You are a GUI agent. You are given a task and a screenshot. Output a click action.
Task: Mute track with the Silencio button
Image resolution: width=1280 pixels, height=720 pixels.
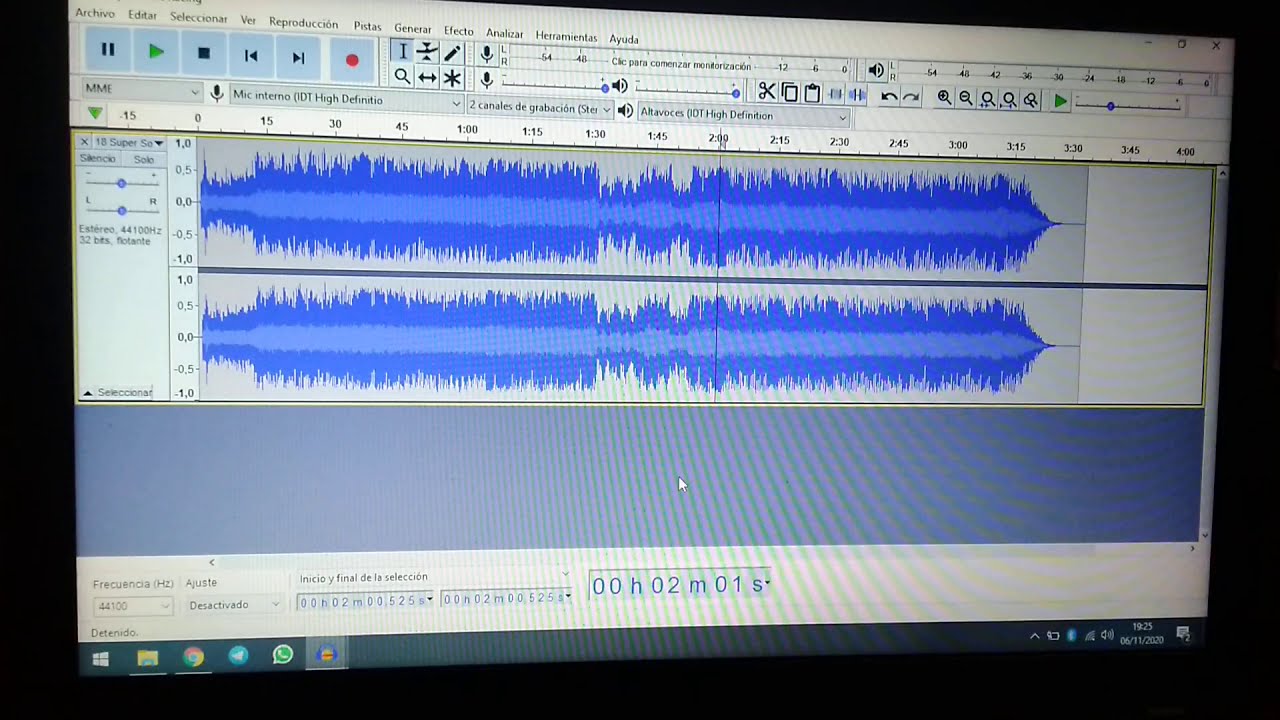pos(98,159)
